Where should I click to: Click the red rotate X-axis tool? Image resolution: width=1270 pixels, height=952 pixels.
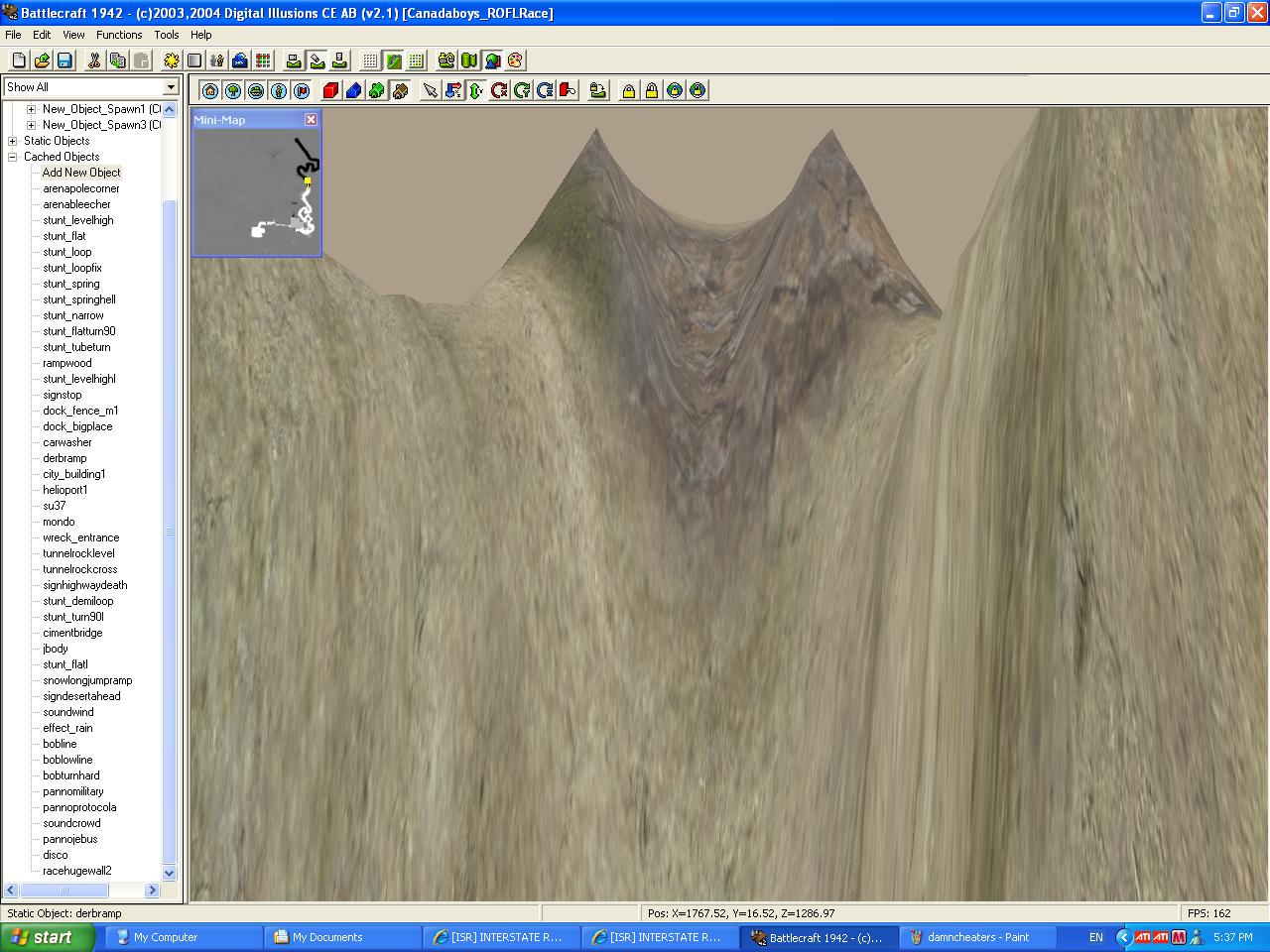(x=499, y=90)
